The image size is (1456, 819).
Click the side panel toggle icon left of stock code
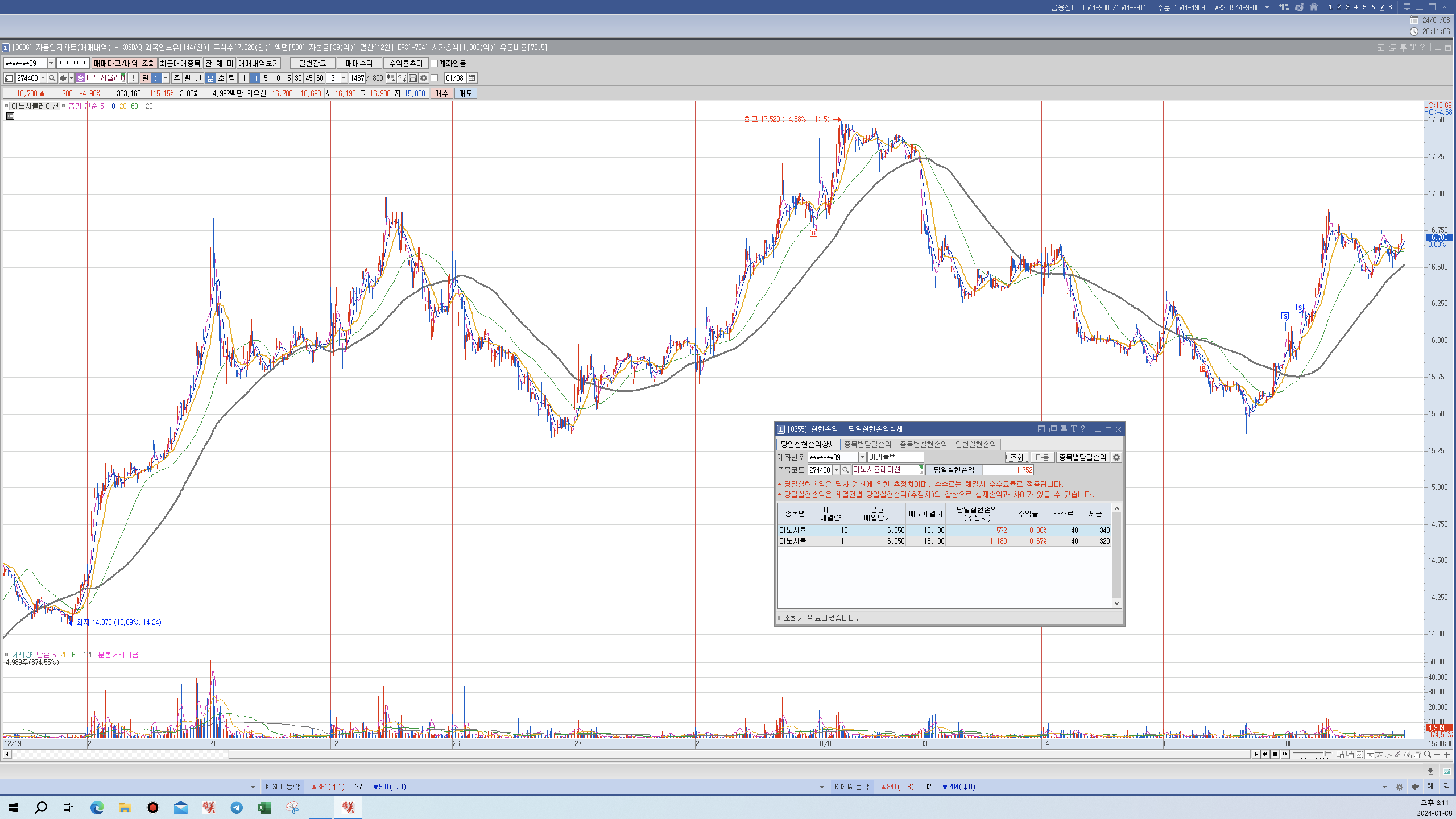tap(9, 78)
